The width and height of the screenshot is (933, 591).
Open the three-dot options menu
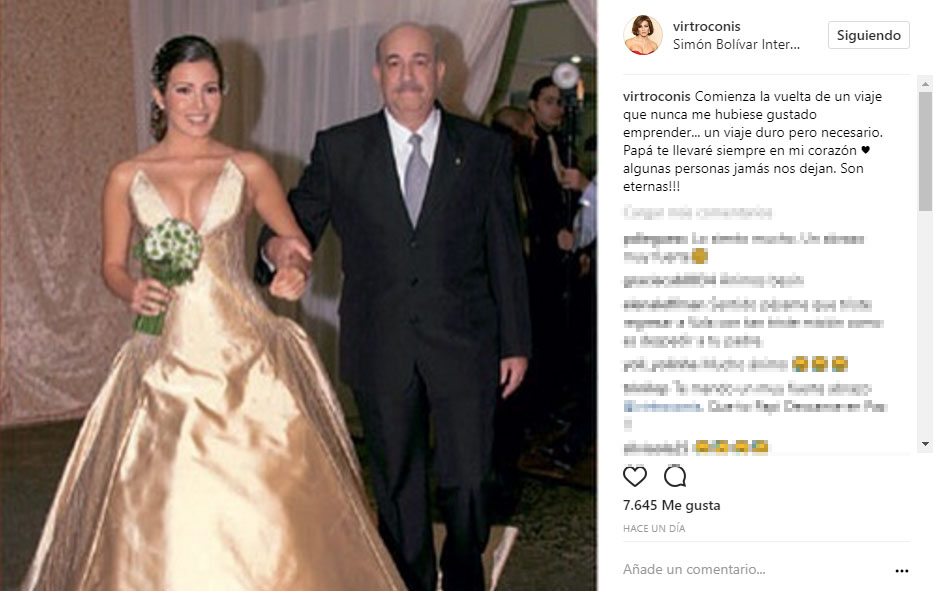click(x=901, y=571)
